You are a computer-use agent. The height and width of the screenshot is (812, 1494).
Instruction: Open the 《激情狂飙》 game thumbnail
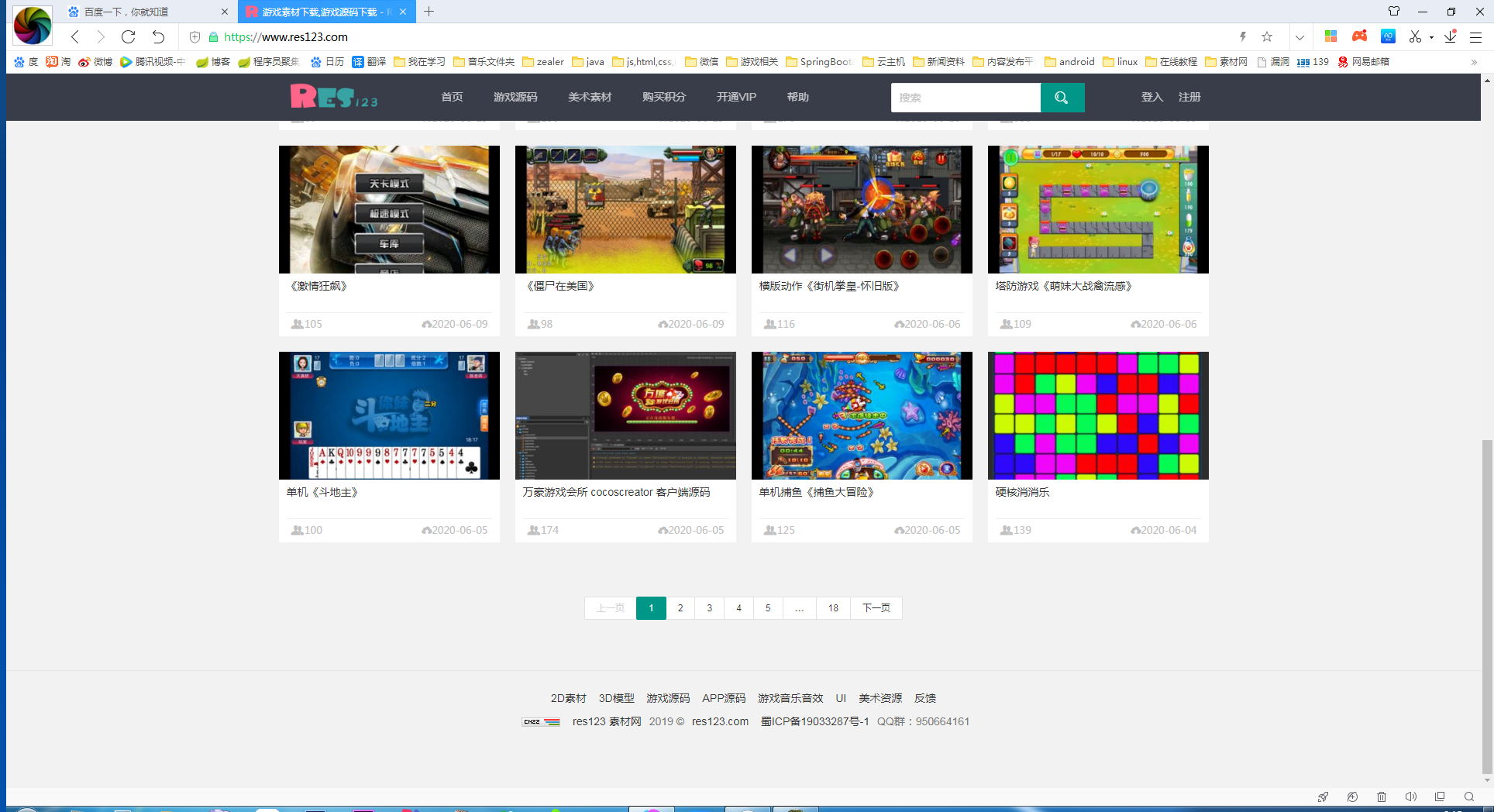click(389, 209)
